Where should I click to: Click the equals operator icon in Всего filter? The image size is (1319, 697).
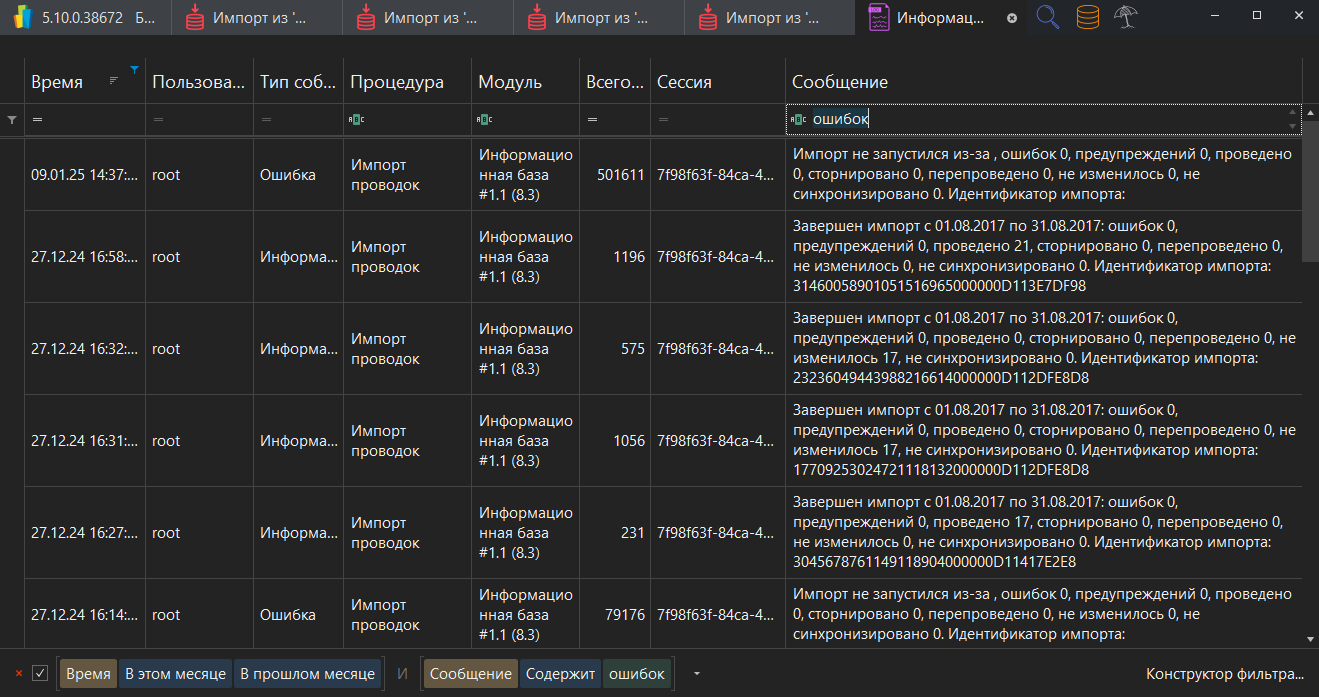coord(592,119)
